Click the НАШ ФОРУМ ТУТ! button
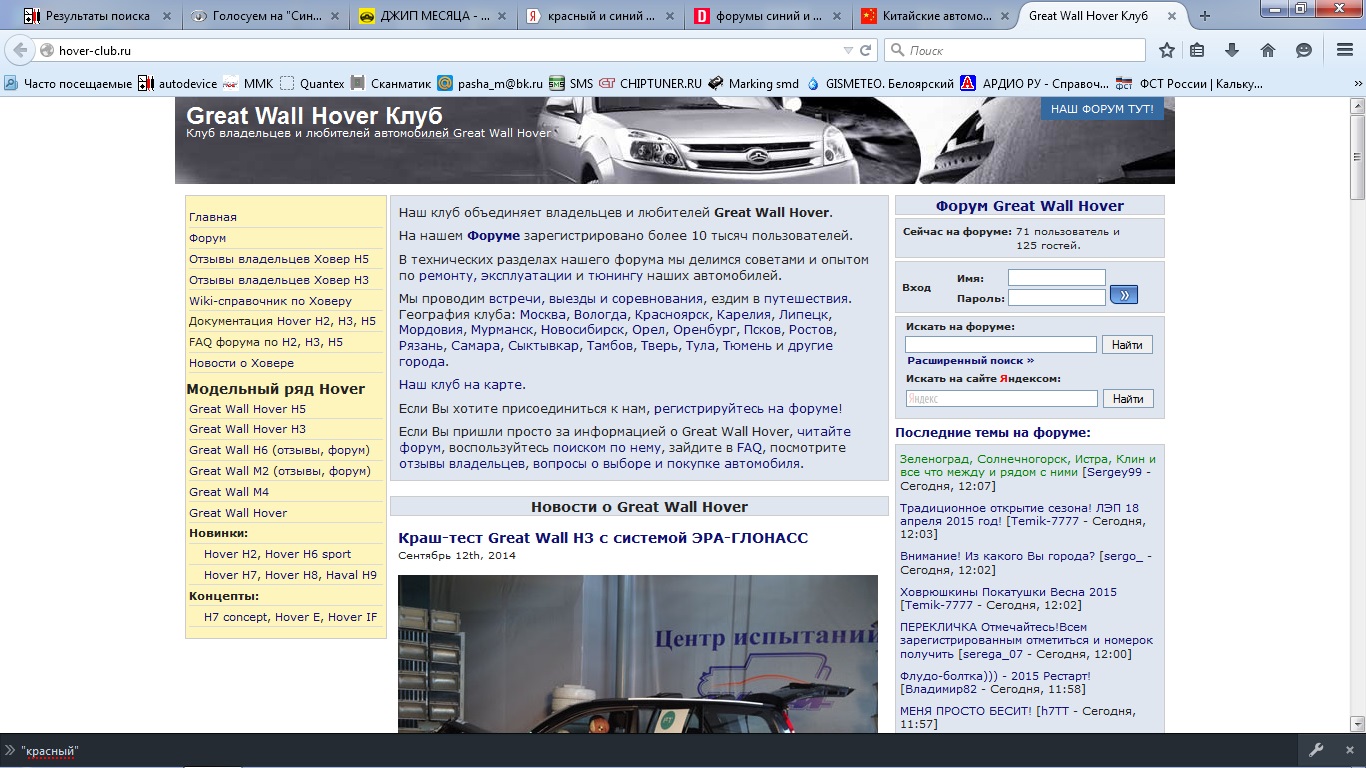Image resolution: width=1366 pixels, height=768 pixels. (x=1102, y=109)
